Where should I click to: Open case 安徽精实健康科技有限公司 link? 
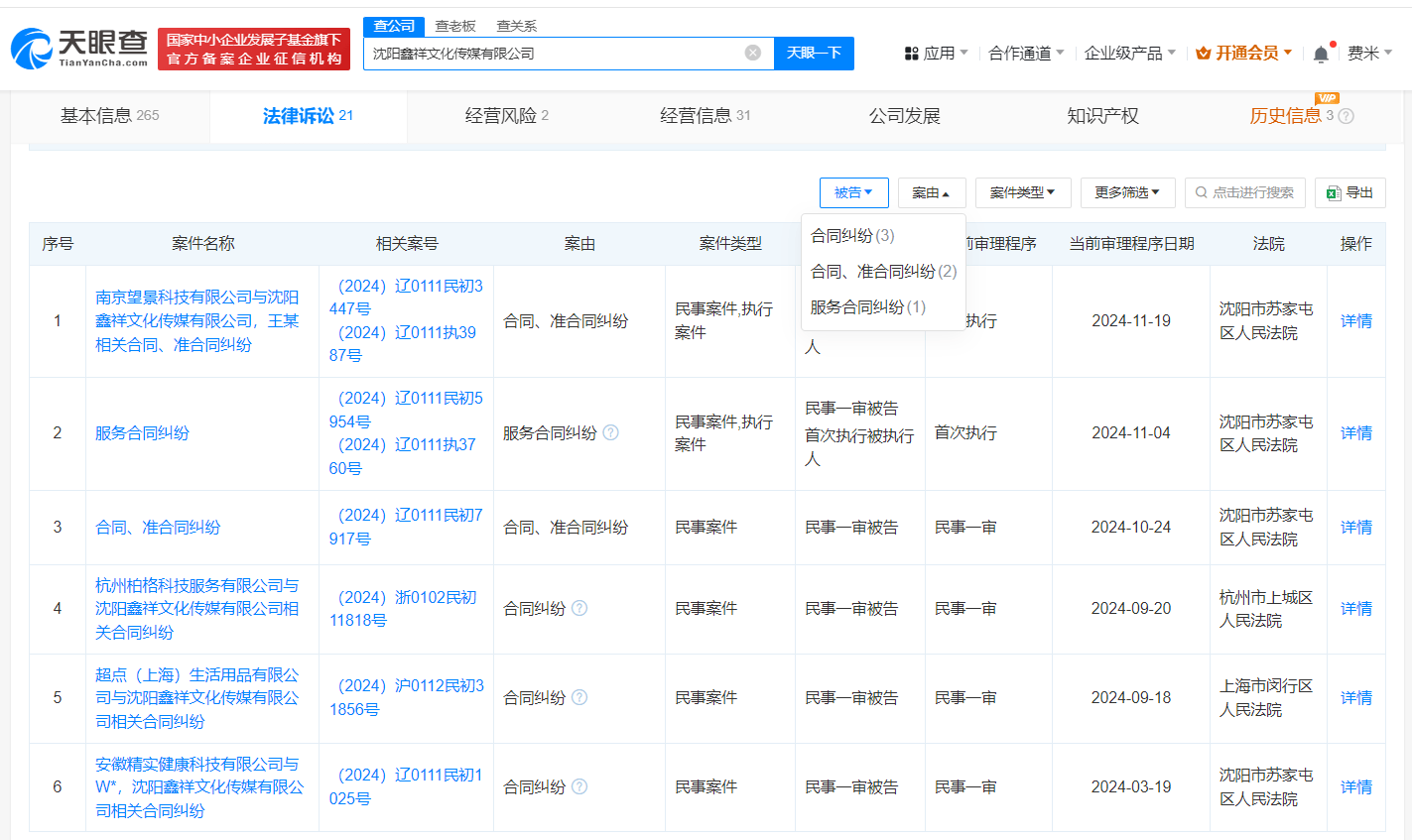(x=199, y=786)
